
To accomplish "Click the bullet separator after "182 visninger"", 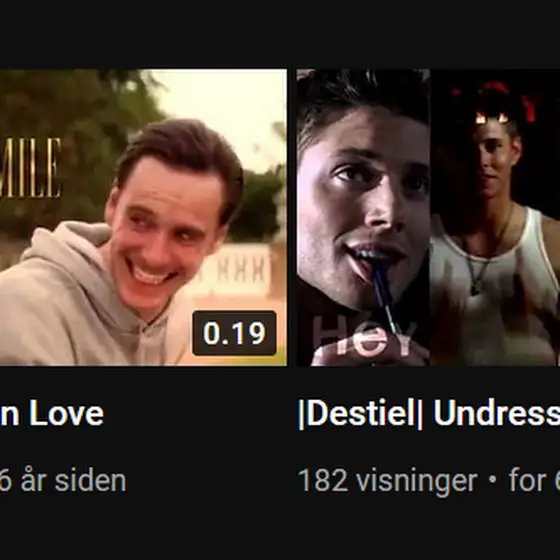I will [x=493, y=480].
